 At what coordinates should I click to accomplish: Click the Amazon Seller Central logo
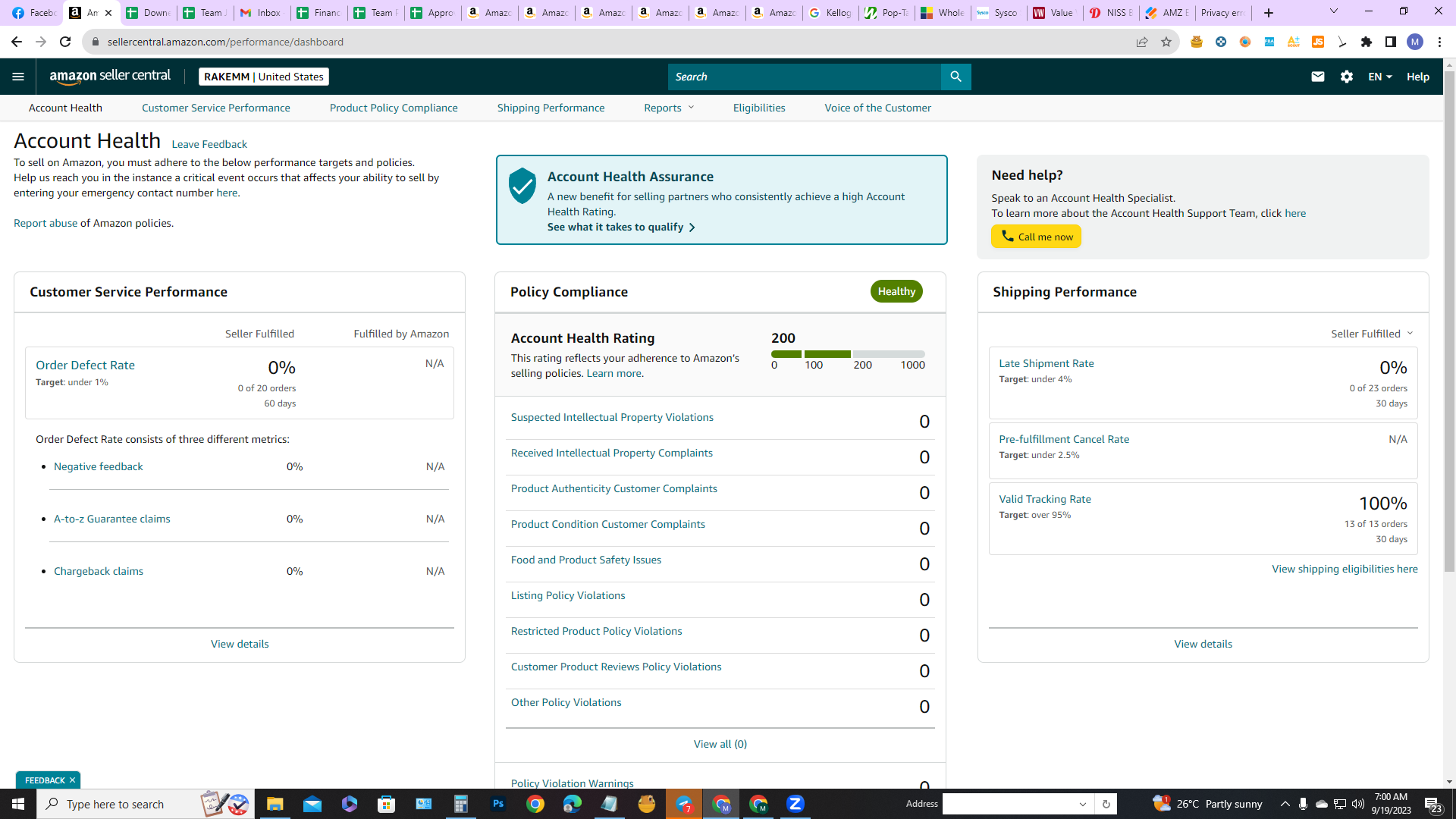click(110, 77)
